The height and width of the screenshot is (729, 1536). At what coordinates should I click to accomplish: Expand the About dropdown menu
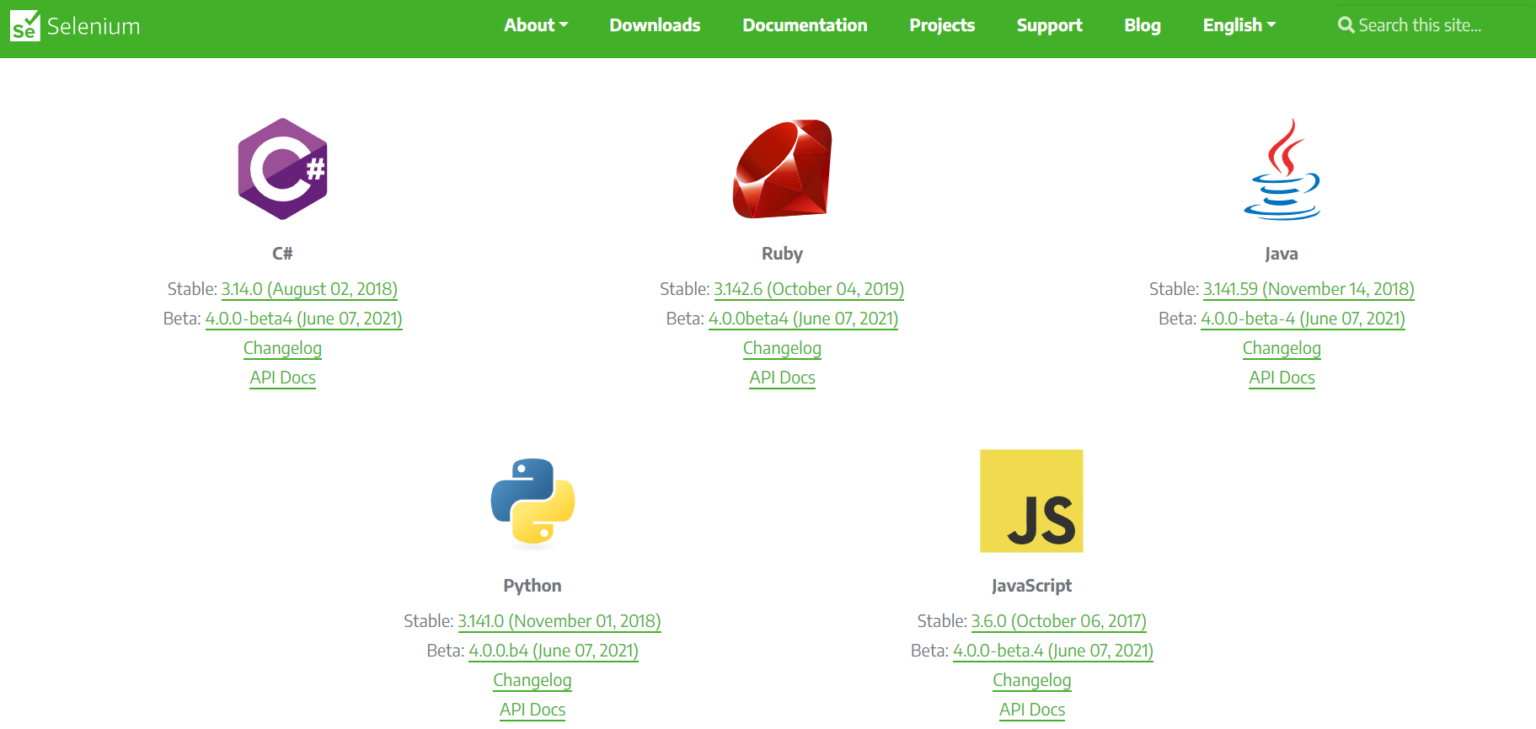(x=535, y=26)
